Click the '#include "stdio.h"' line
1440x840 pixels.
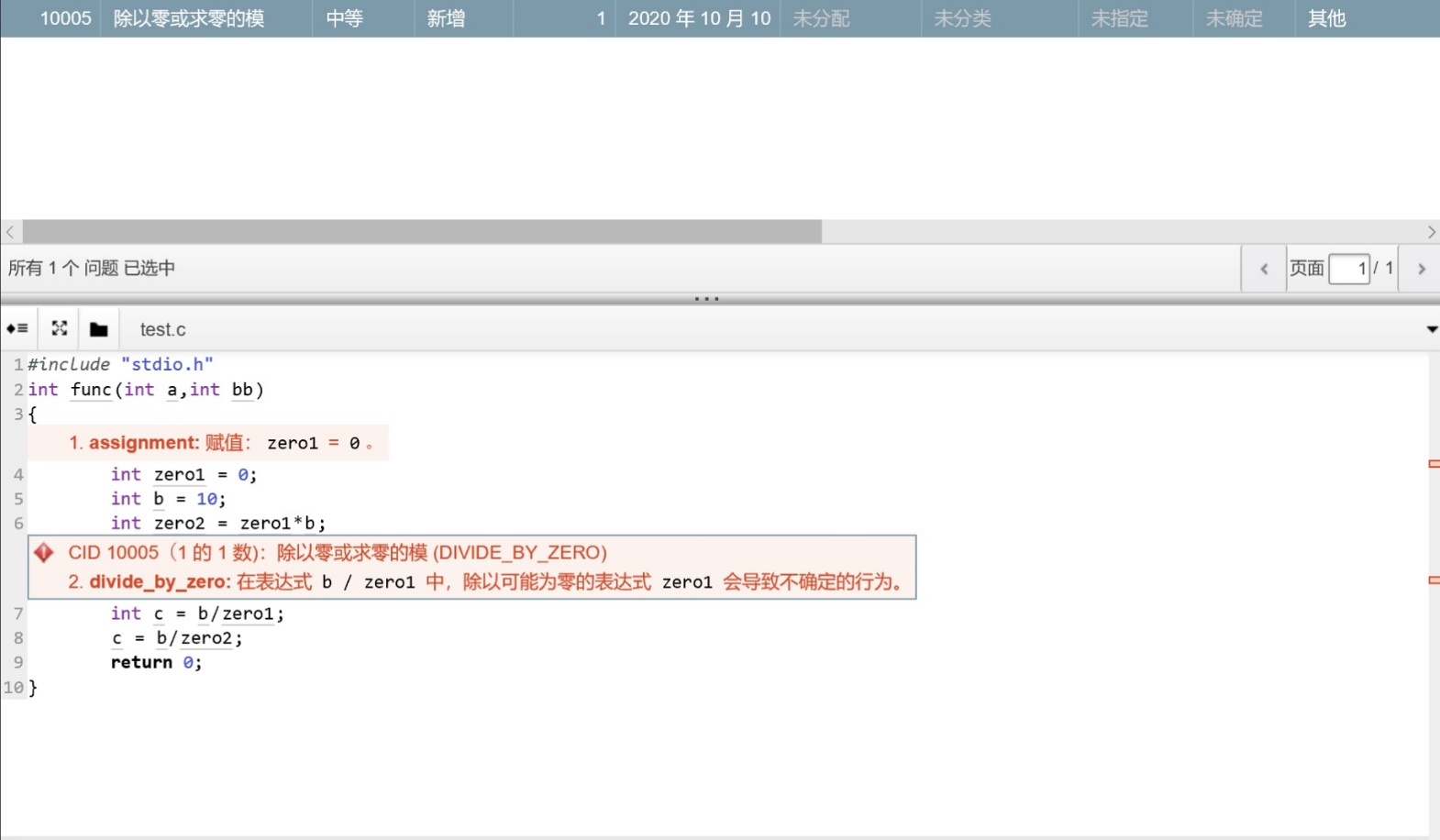click(120, 364)
